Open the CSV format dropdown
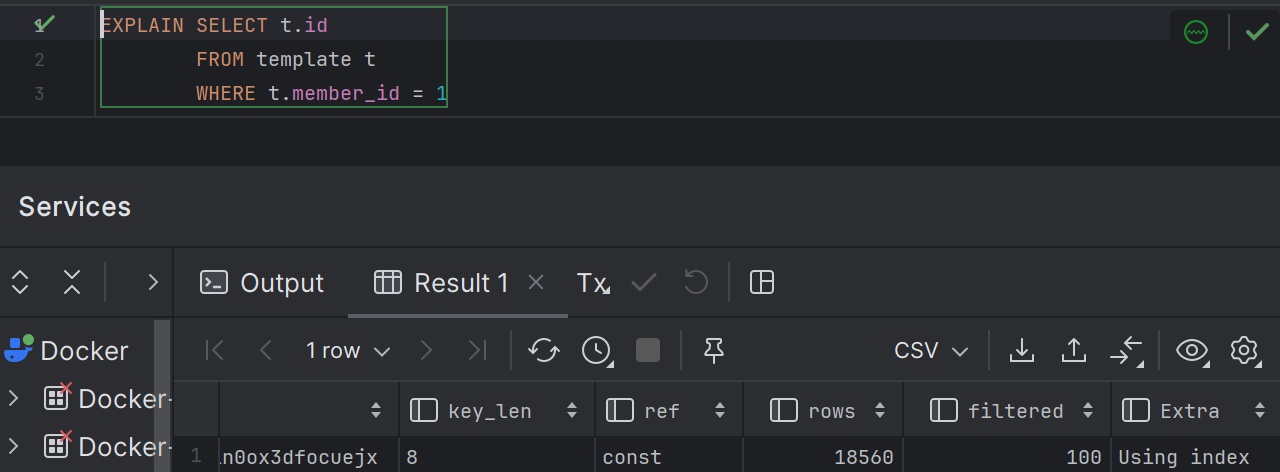The image size is (1280, 472). pyautogui.click(x=931, y=351)
